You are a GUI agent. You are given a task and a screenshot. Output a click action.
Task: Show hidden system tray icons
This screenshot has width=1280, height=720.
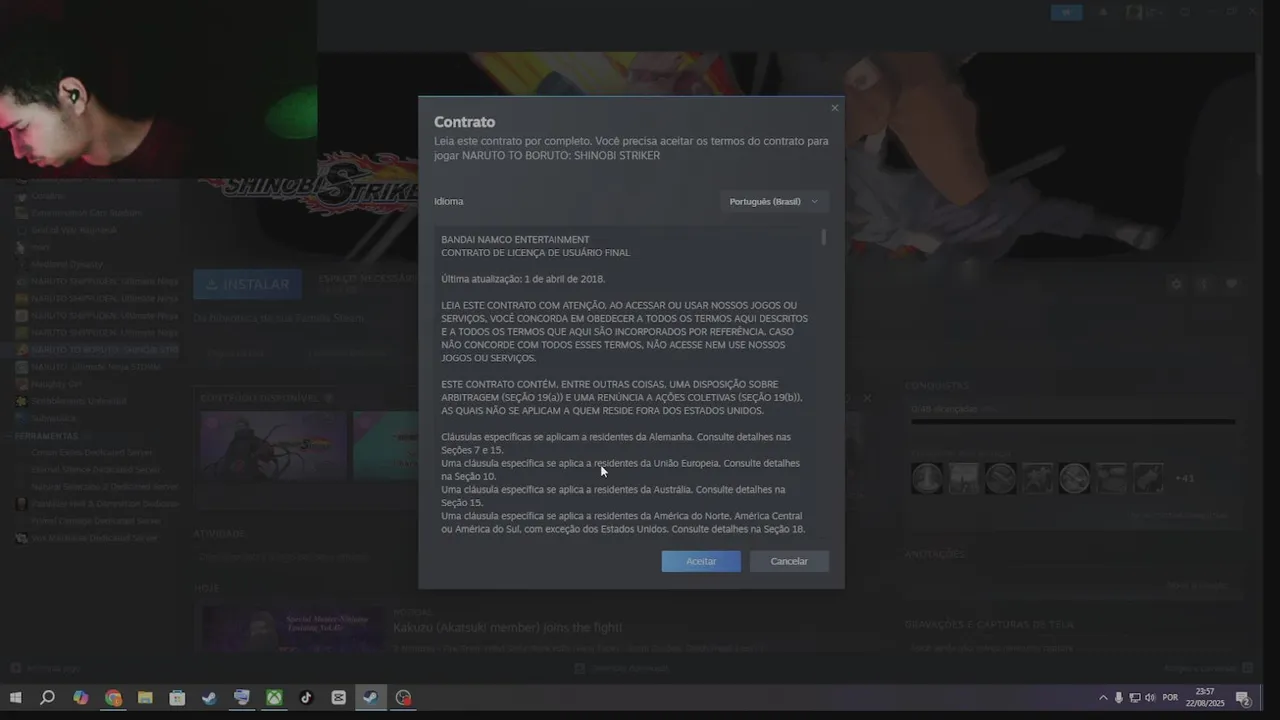(1103, 698)
